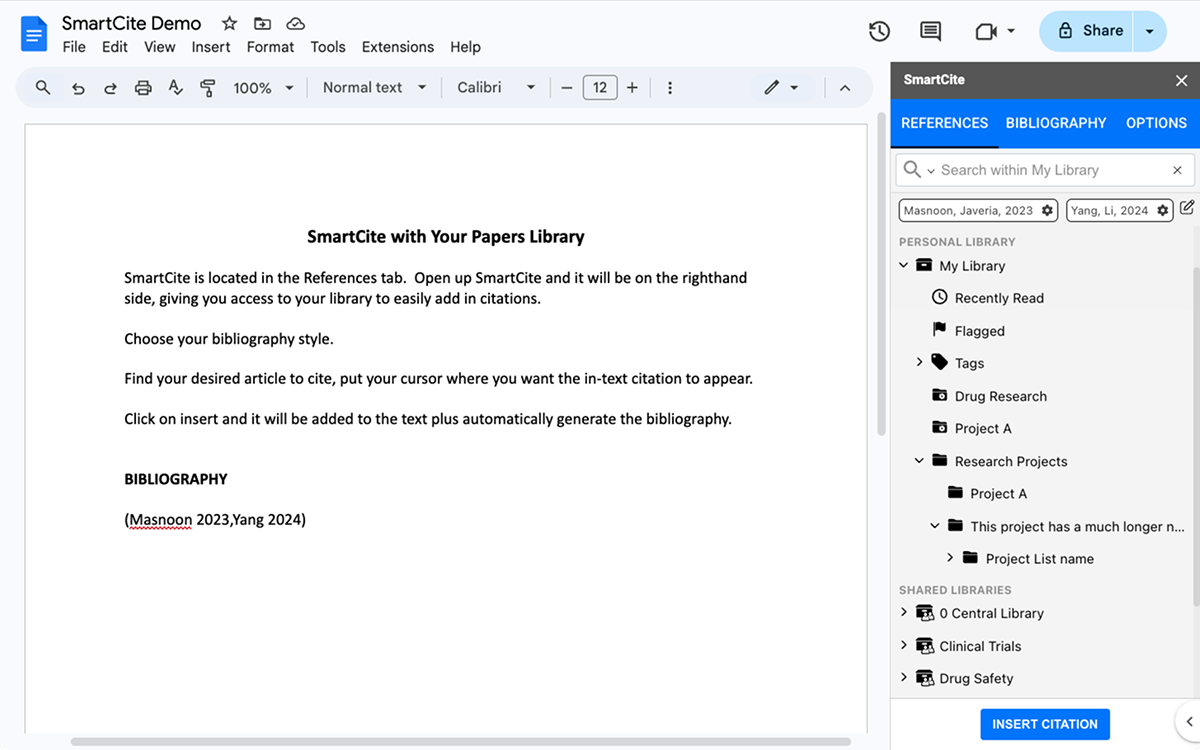
Task: Click the spelling check icon
Action: 175,88
